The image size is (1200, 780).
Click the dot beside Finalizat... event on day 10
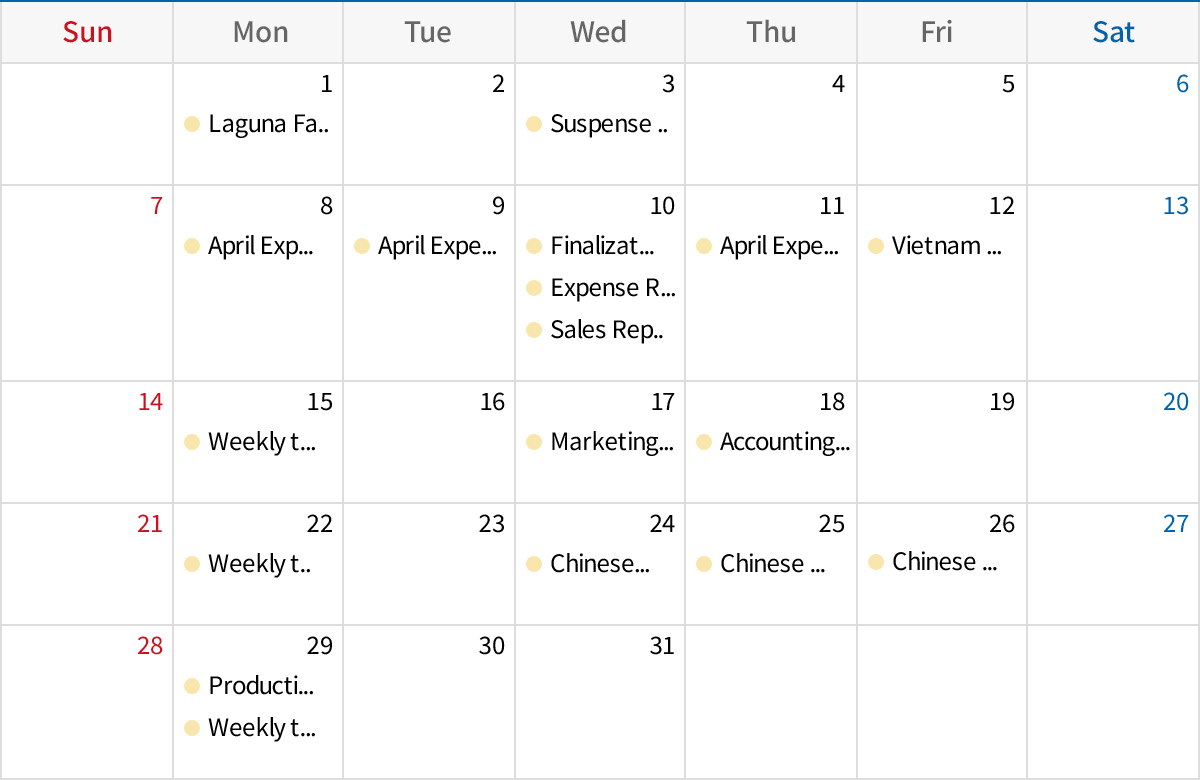pos(533,245)
